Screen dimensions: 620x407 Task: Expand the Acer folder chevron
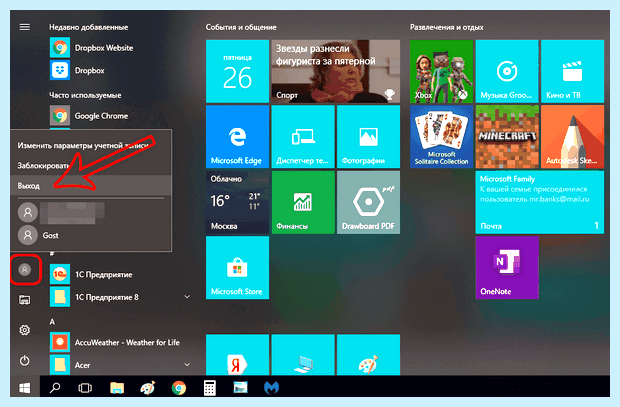[187, 365]
